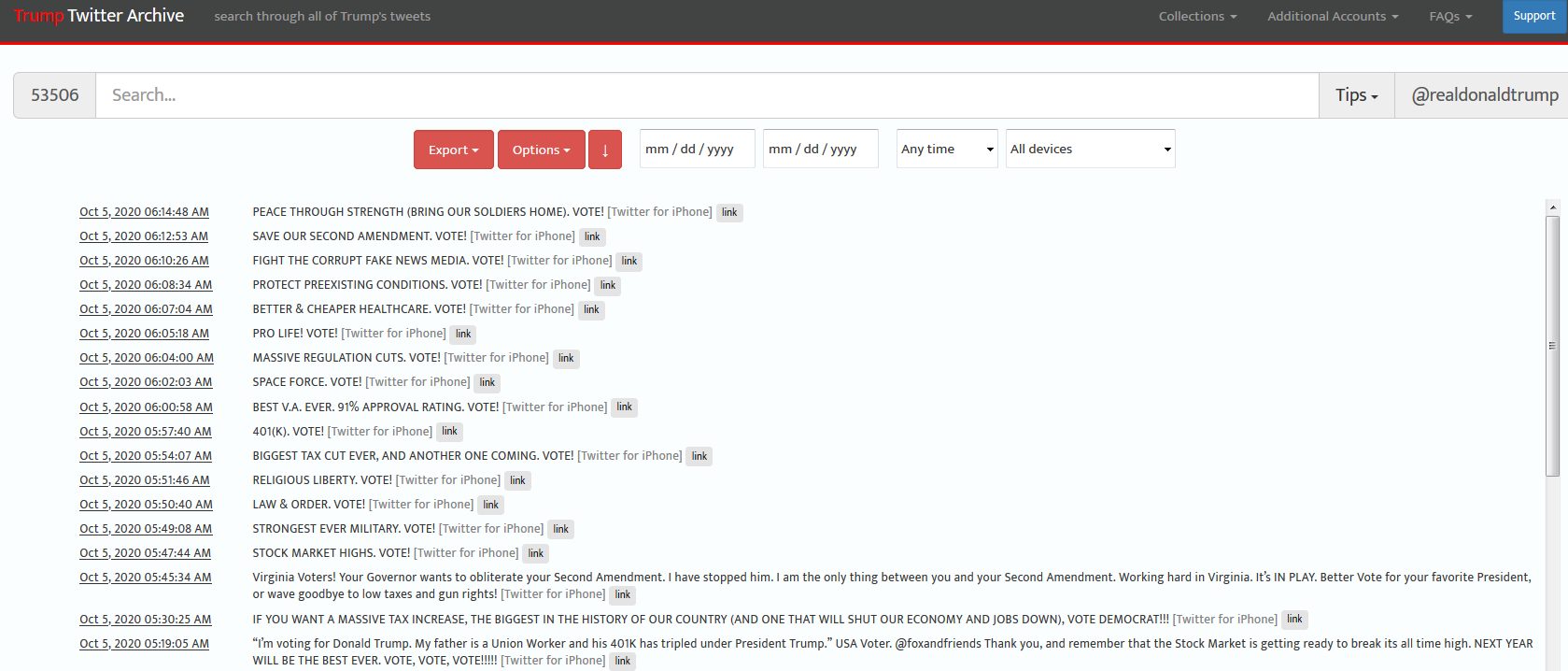
Task: Click link badge for CHEAPER HEALTHCARE tweet
Action: click(591, 310)
